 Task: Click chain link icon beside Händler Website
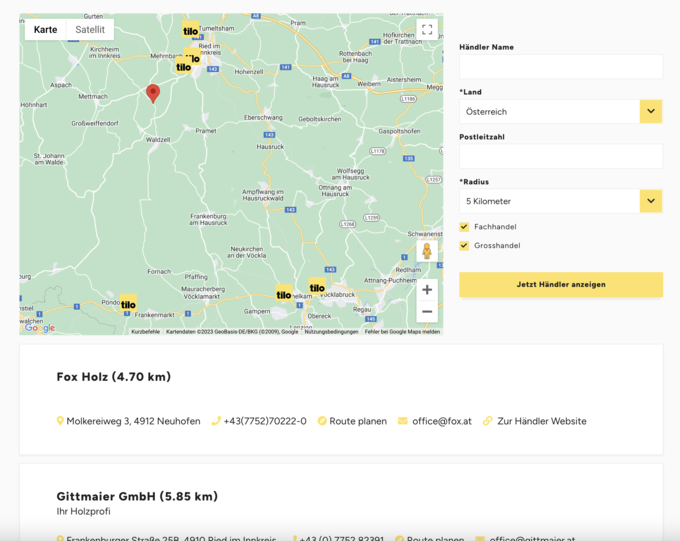point(488,421)
